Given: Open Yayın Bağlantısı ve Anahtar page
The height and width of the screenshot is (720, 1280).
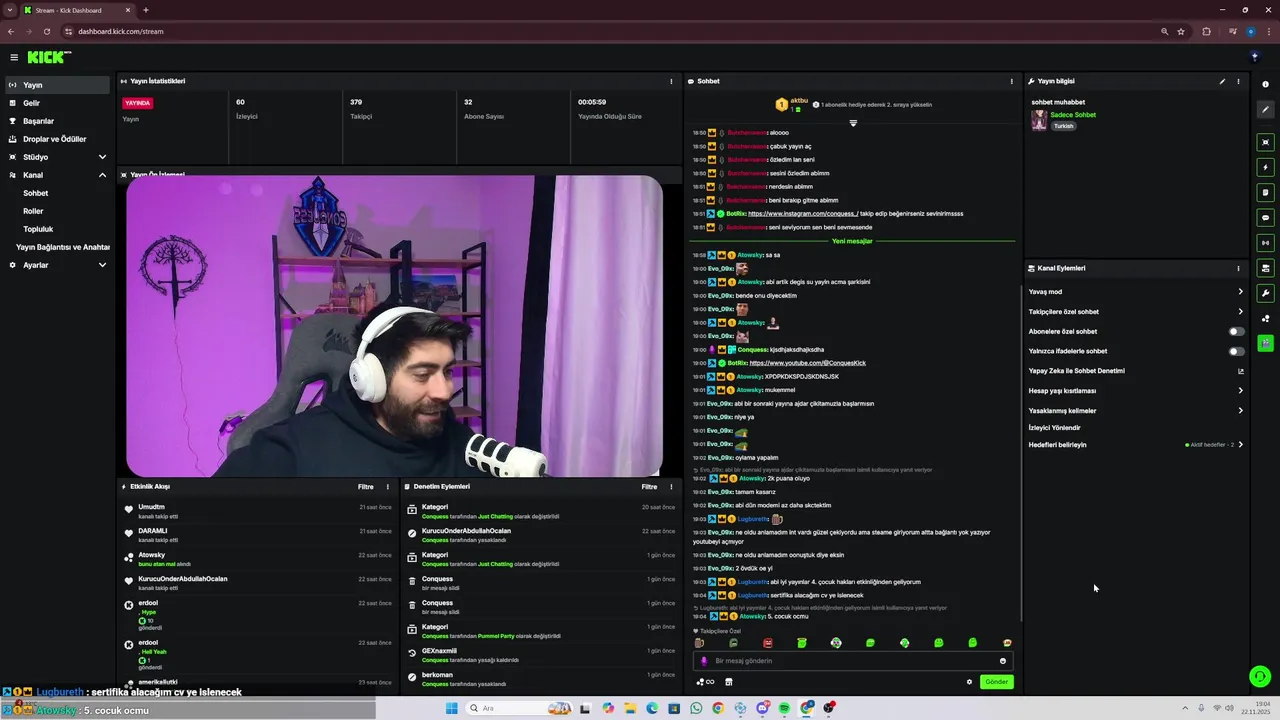Looking at the screenshot, I should [62, 247].
